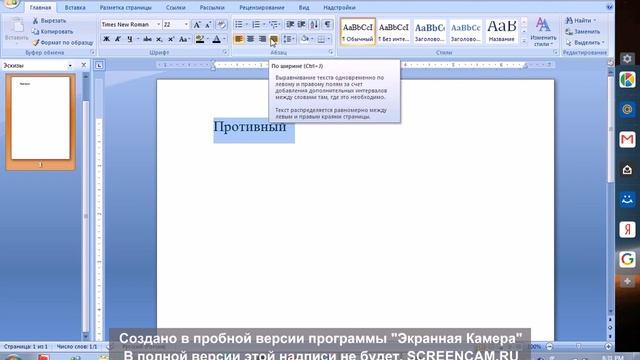Click the word count status bar entry

(x=76, y=347)
